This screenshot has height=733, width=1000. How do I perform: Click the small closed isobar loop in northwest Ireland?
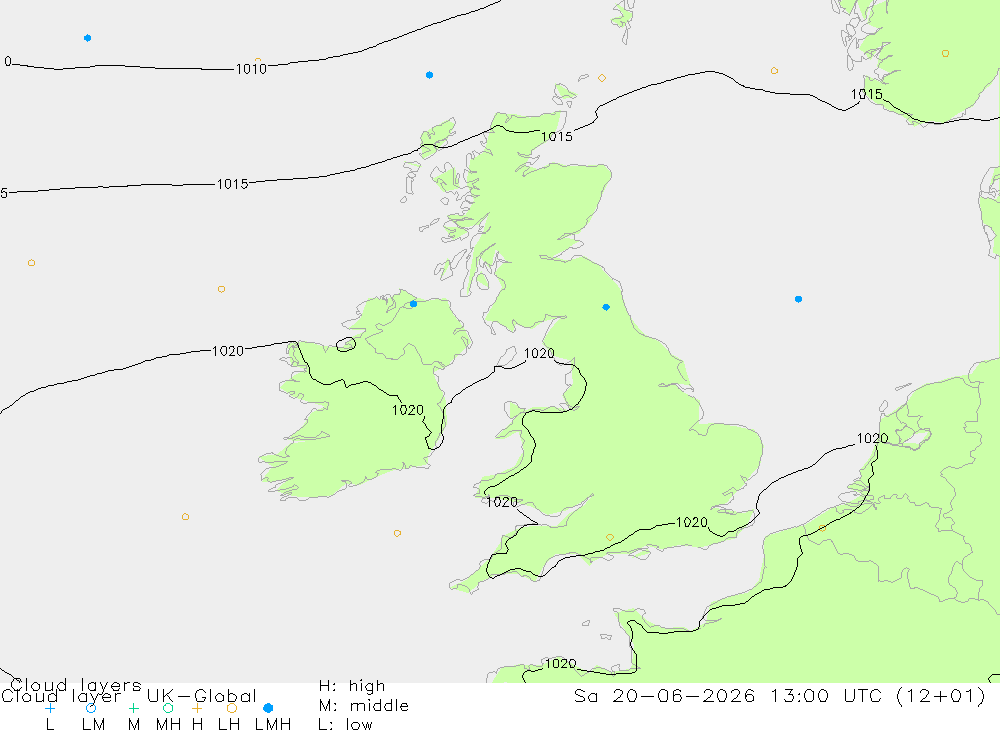tap(346, 344)
